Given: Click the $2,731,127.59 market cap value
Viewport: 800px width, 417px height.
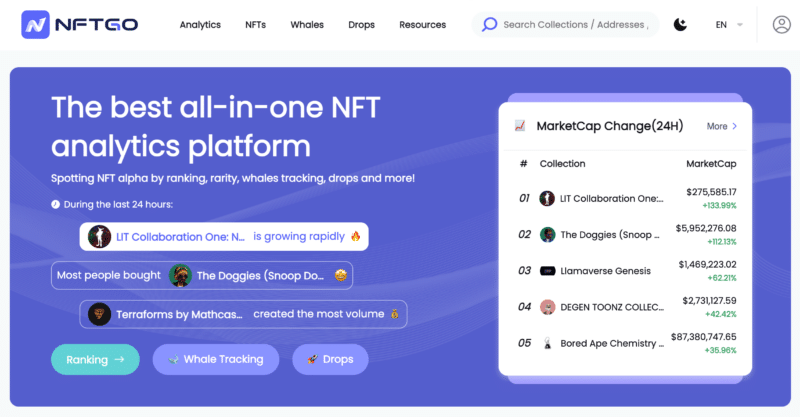Looking at the screenshot, I should pyautogui.click(x=709, y=301).
